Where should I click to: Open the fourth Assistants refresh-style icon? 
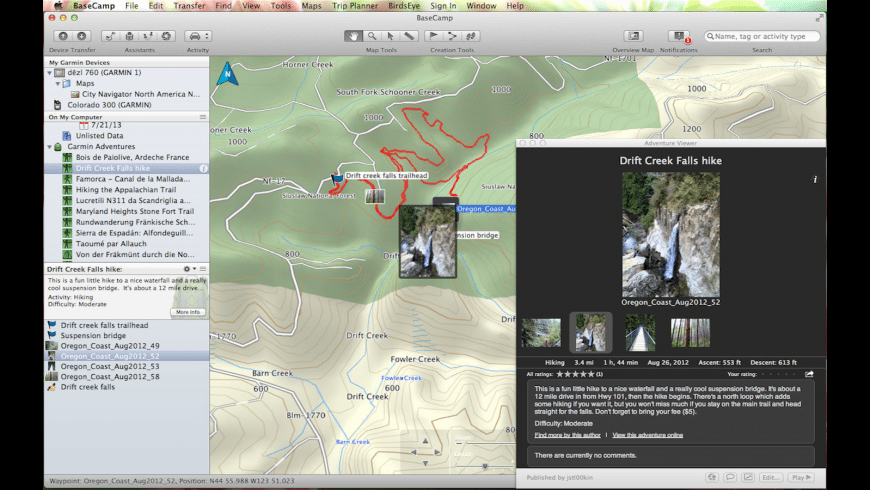click(166, 36)
